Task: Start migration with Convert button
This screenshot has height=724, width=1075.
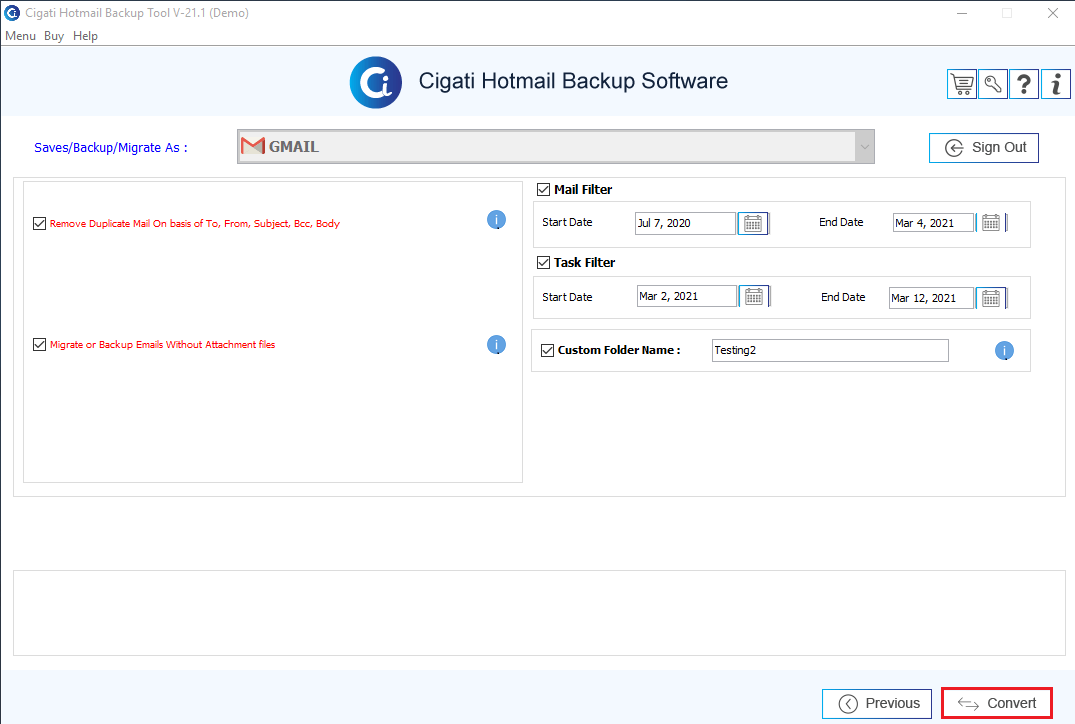Action: point(997,703)
